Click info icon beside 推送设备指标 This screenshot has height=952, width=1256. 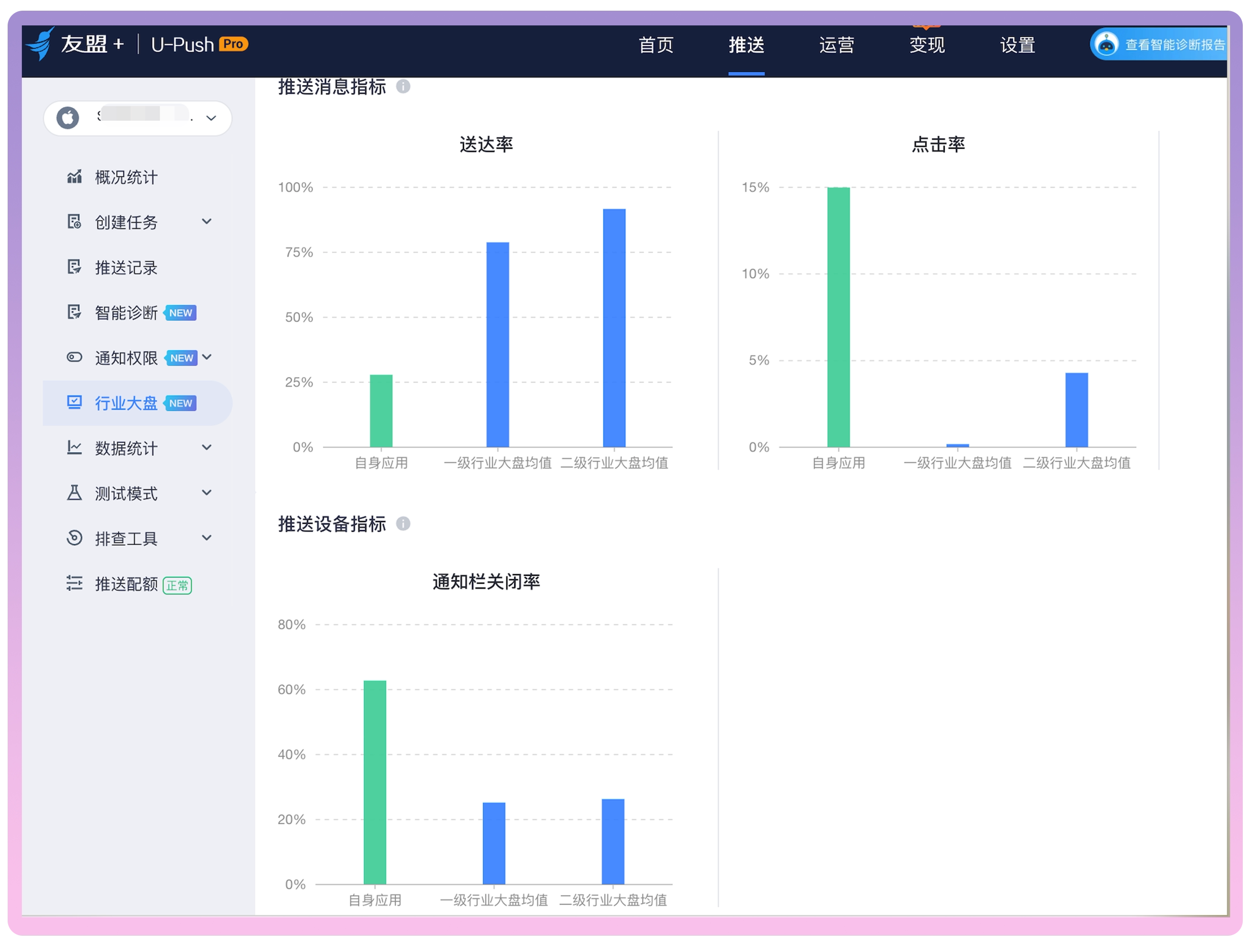403,524
